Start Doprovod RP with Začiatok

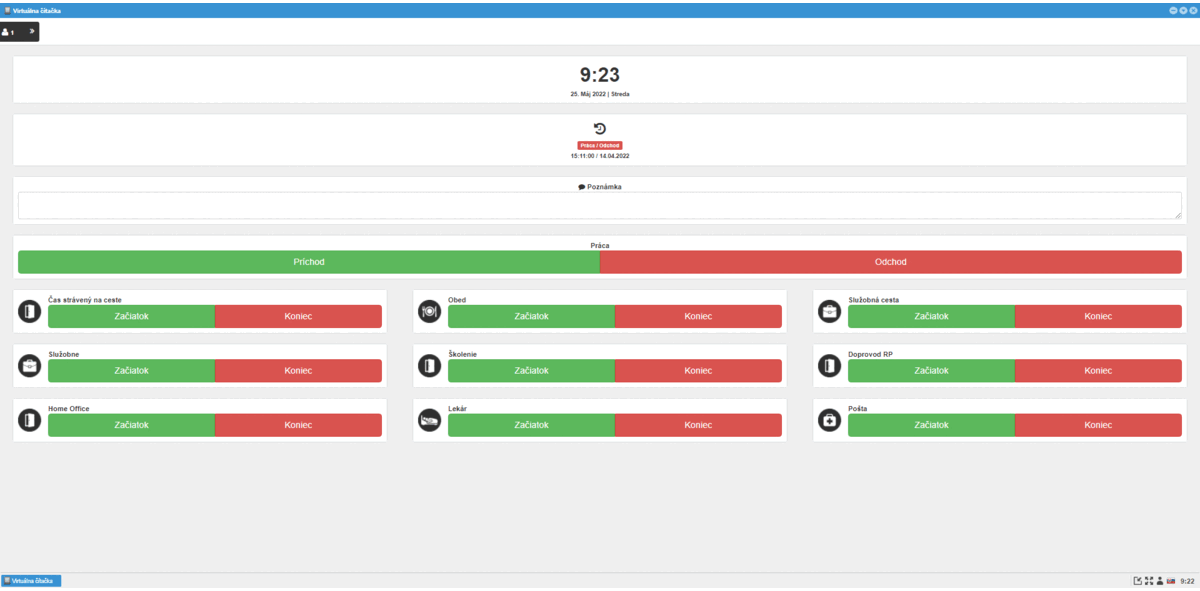(931, 370)
